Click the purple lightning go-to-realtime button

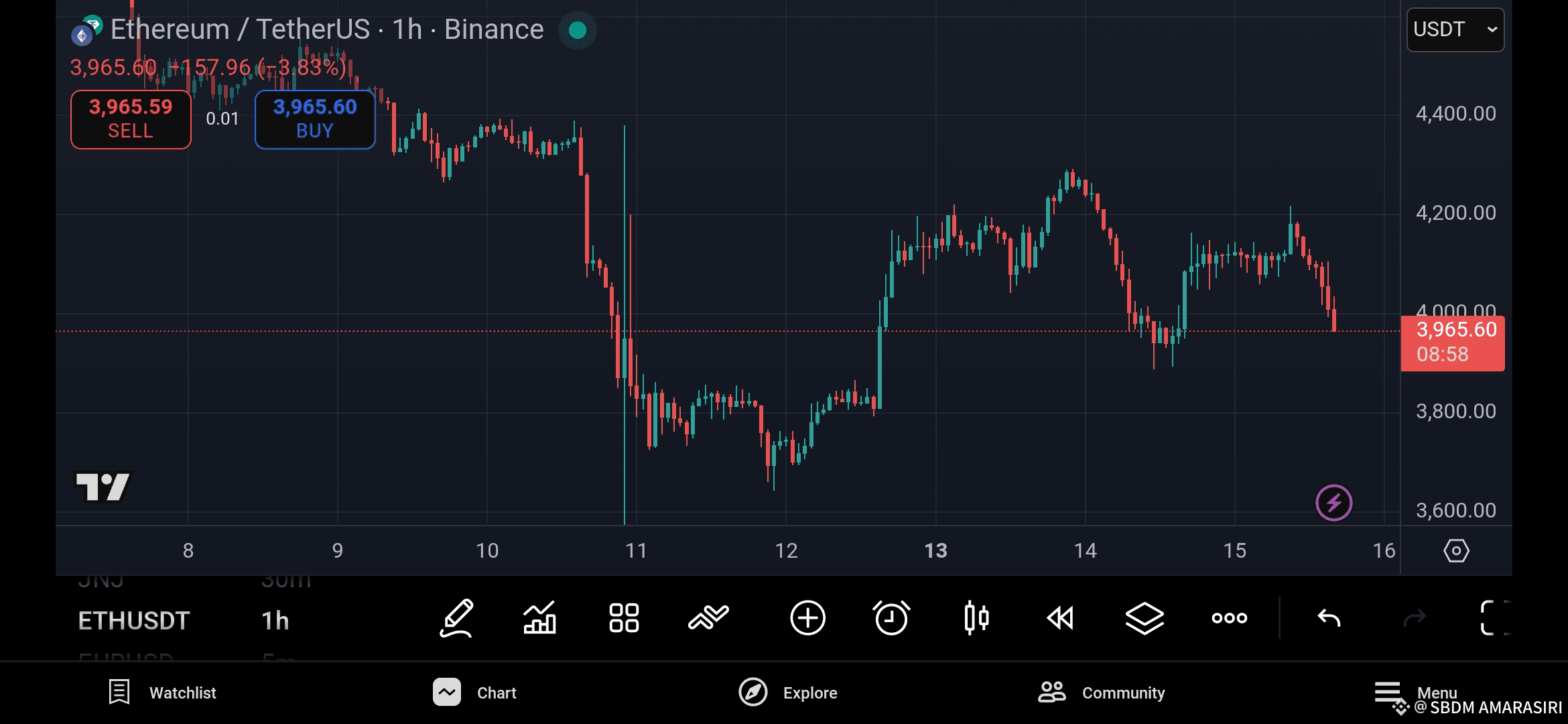click(x=1333, y=503)
